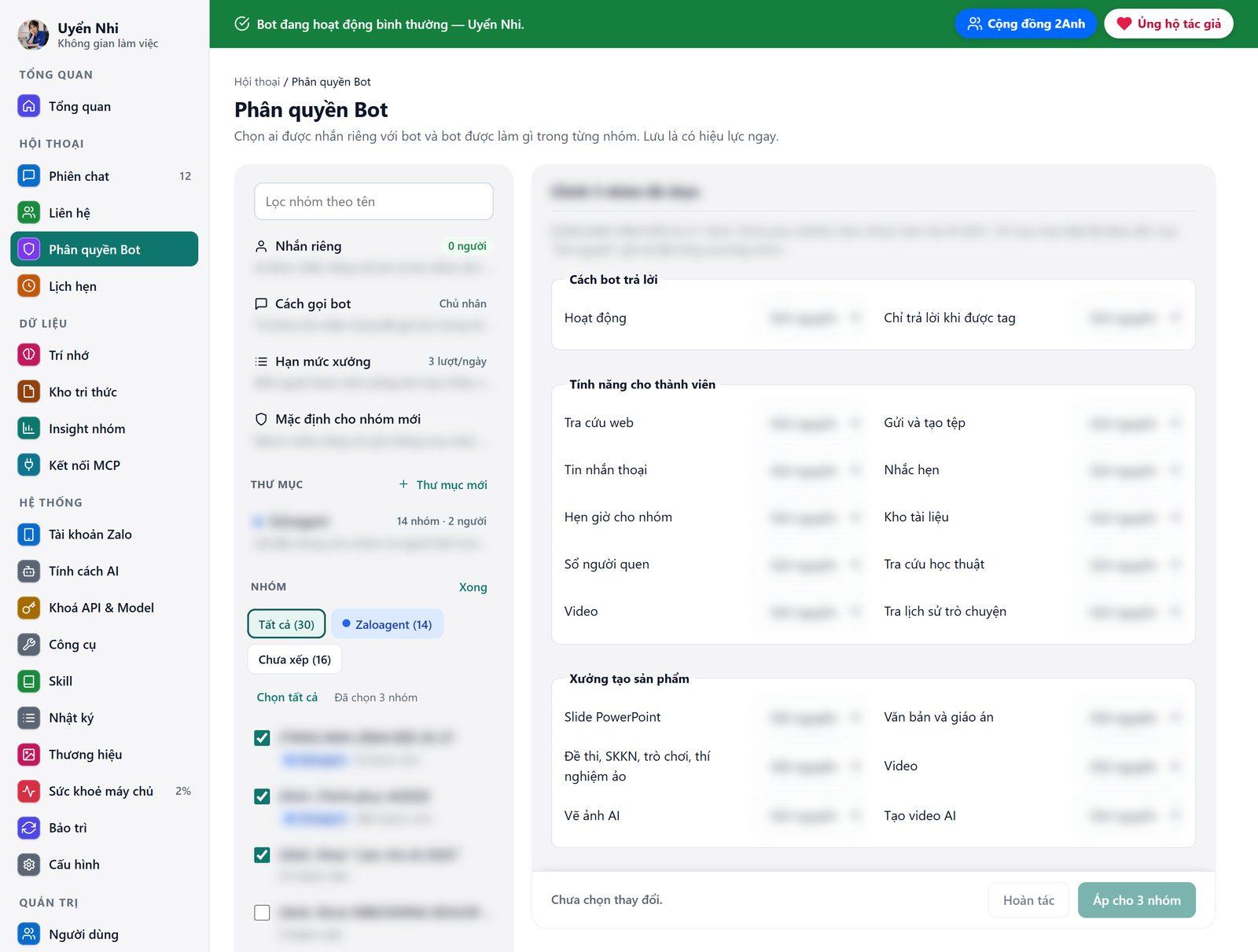Click Thư mục mới link
The height and width of the screenshot is (952, 1258).
tap(443, 485)
